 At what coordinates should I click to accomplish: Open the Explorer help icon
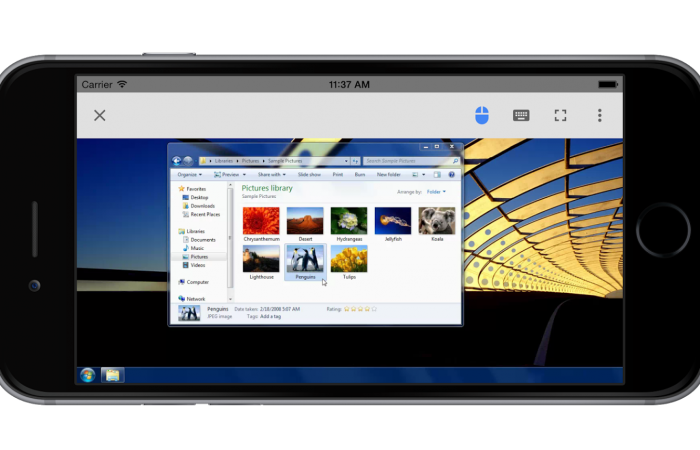tap(452, 174)
